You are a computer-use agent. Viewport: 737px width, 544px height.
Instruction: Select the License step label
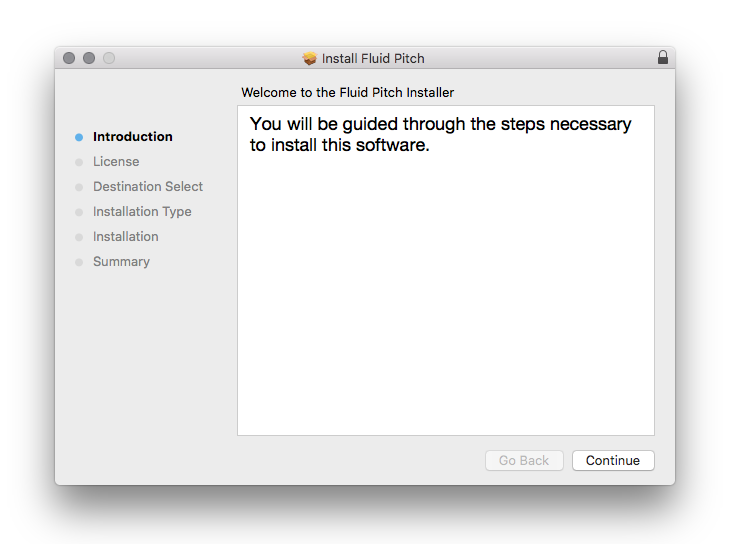(116, 162)
